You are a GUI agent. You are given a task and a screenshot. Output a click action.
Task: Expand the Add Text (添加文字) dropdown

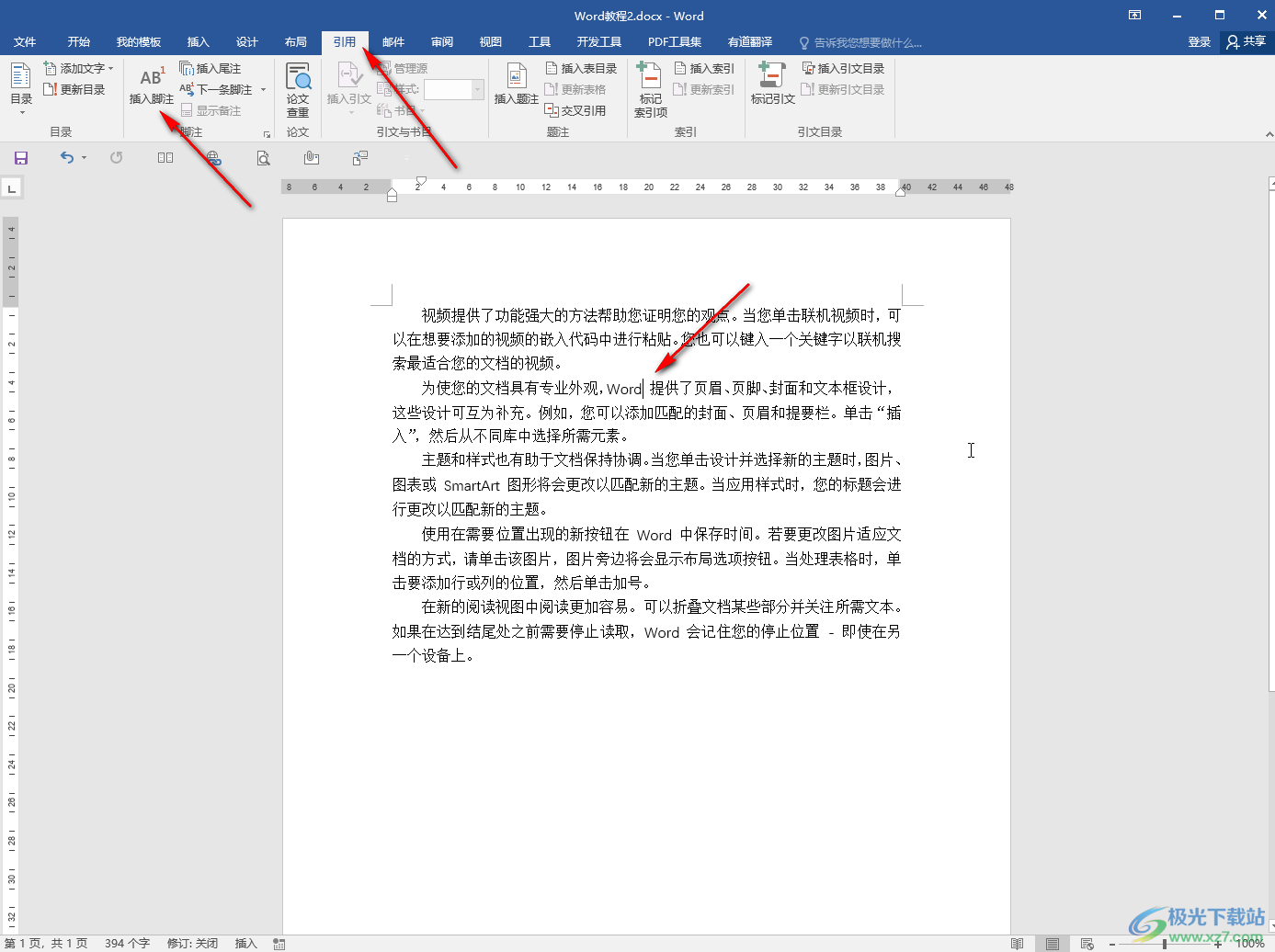pos(111,69)
